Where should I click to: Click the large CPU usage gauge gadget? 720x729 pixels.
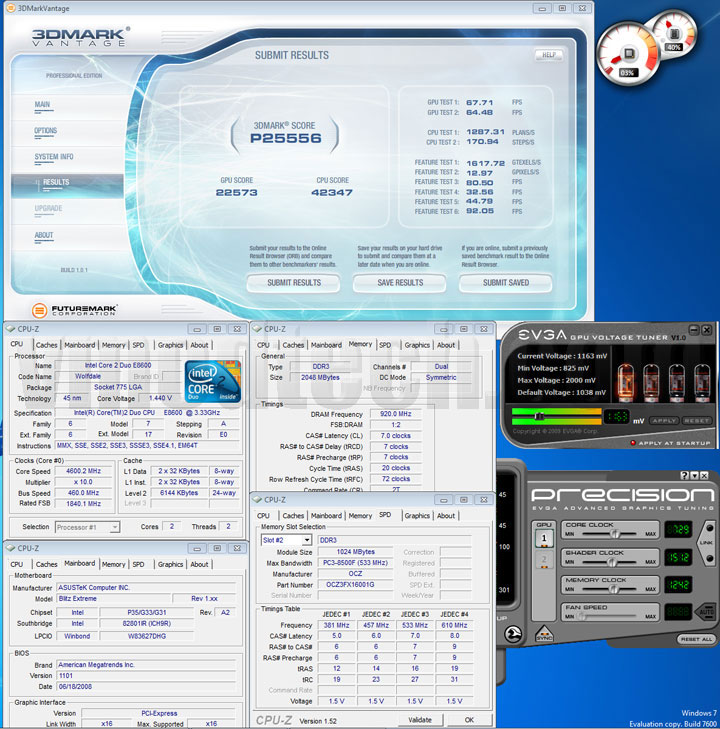click(628, 54)
